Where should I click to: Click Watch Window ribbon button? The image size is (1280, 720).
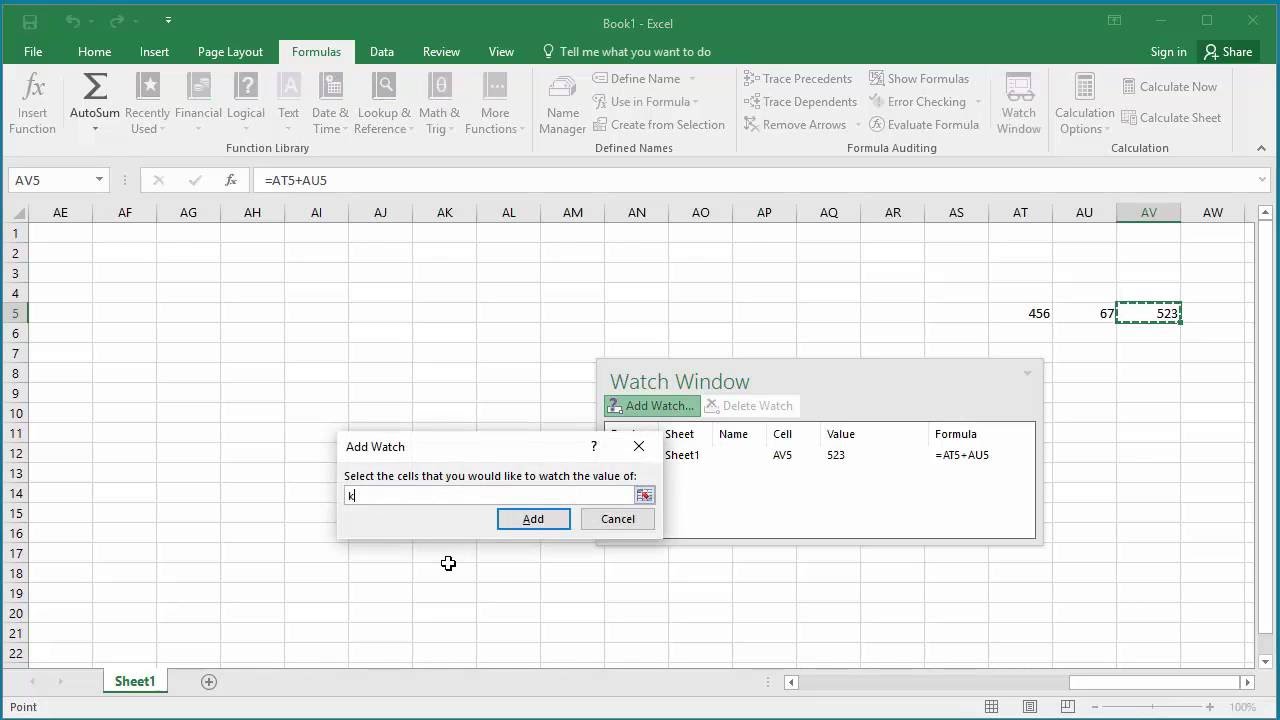point(1019,104)
